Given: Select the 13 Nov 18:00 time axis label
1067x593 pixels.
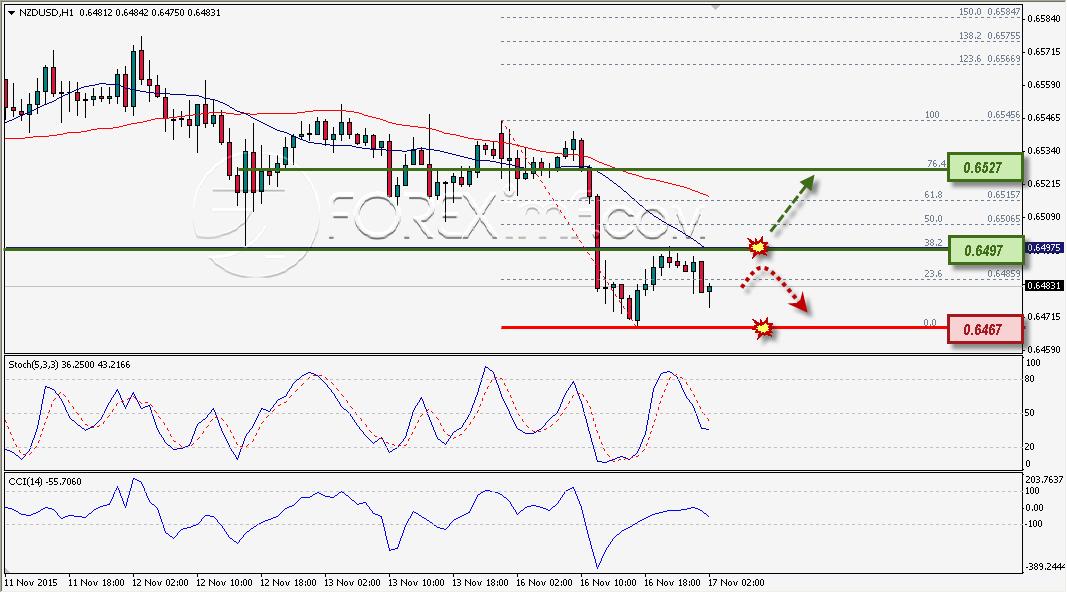Looking at the screenshot, I should (x=480, y=583).
